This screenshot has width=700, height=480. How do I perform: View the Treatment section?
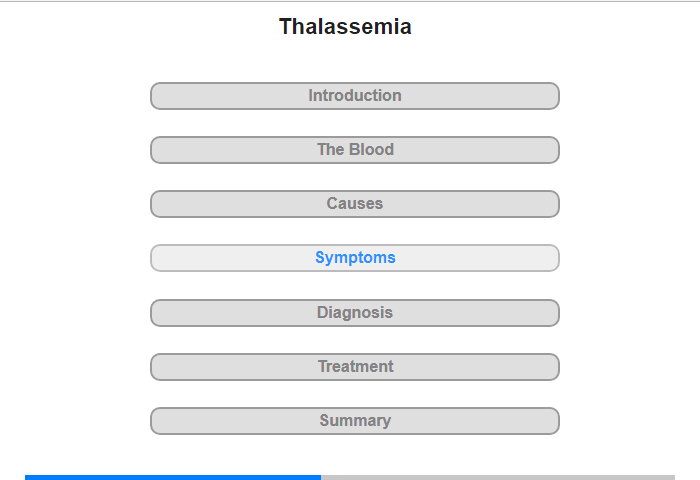[355, 367]
